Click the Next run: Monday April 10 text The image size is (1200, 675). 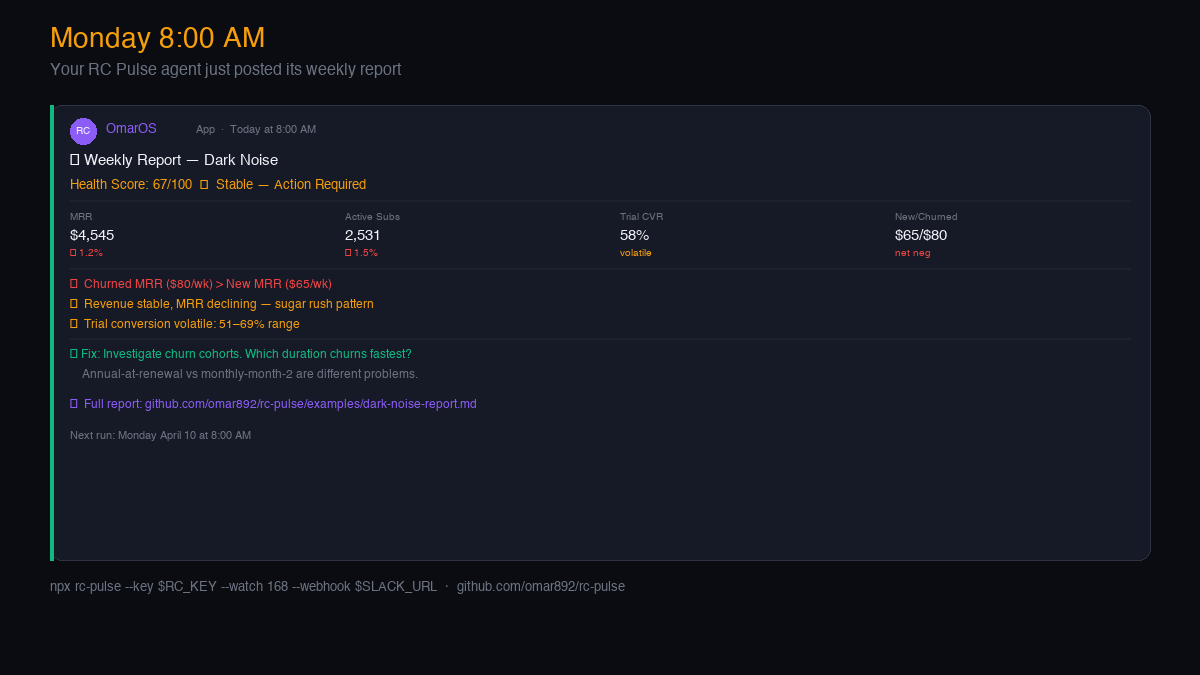click(x=160, y=435)
